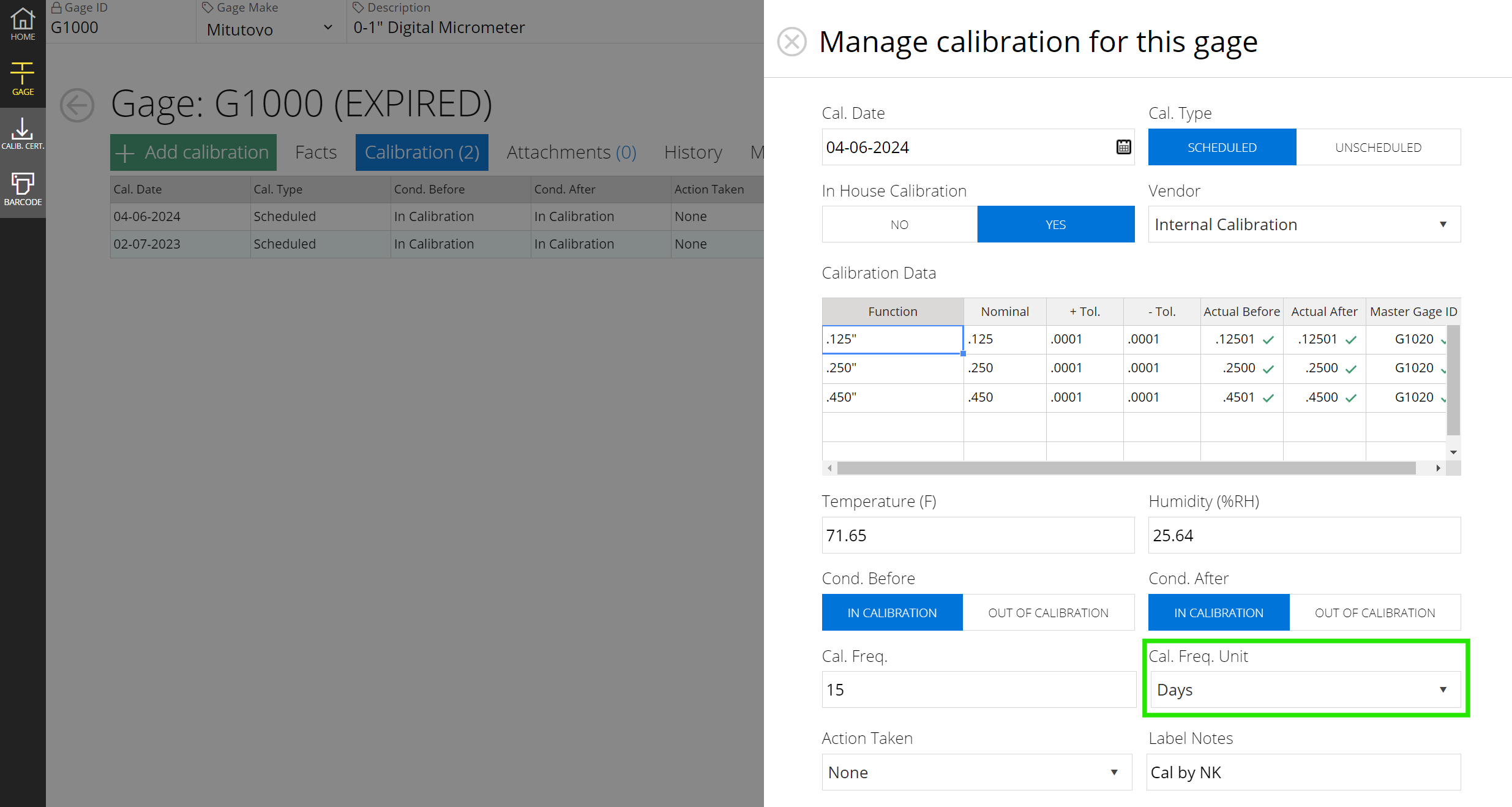
Task: Select the .125" function cell
Action: coord(893,339)
